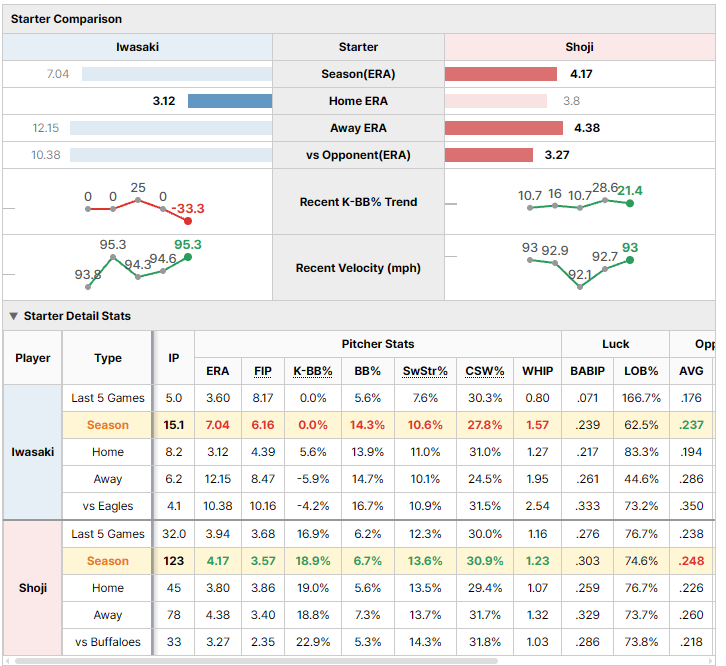Click Shoji's Last 5 Games row label

pyautogui.click(x=107, y=534)
